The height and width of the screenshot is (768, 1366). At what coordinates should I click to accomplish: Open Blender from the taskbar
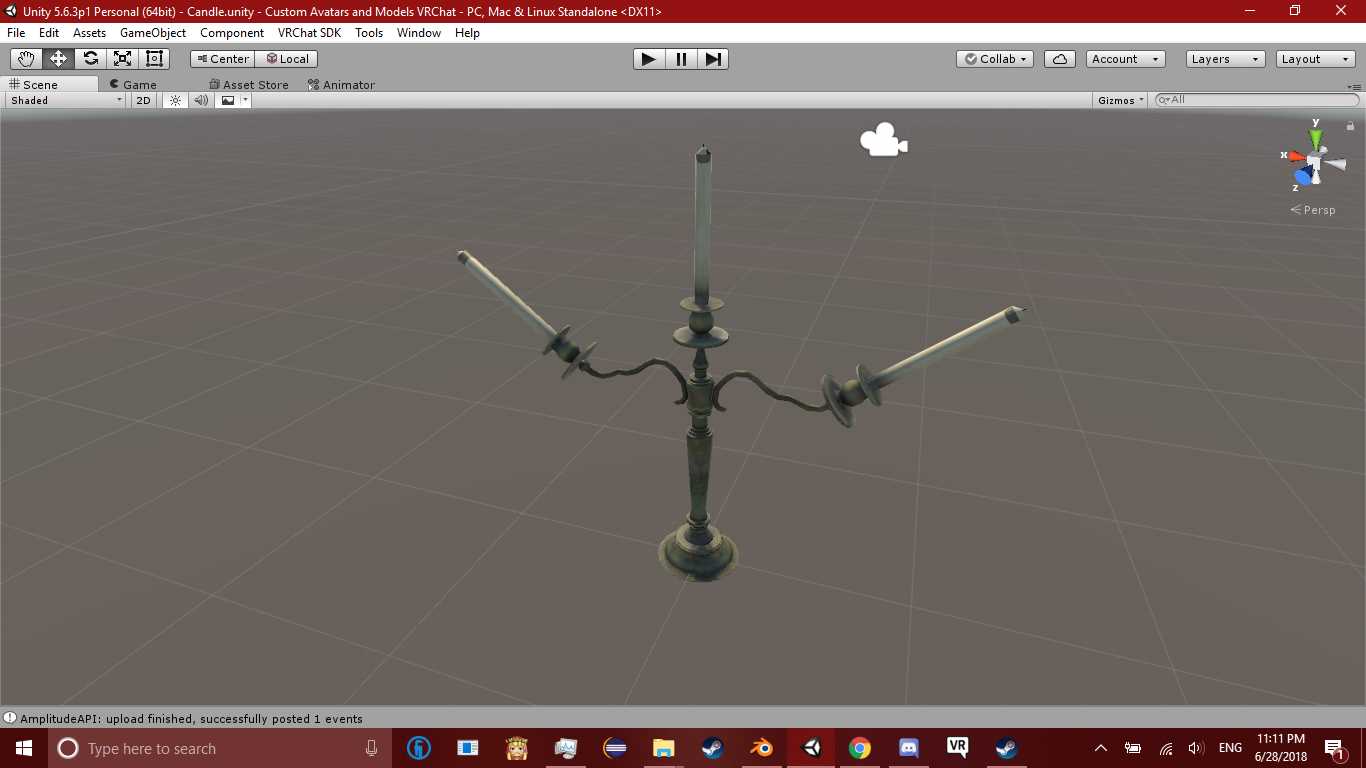pos(762,748)
